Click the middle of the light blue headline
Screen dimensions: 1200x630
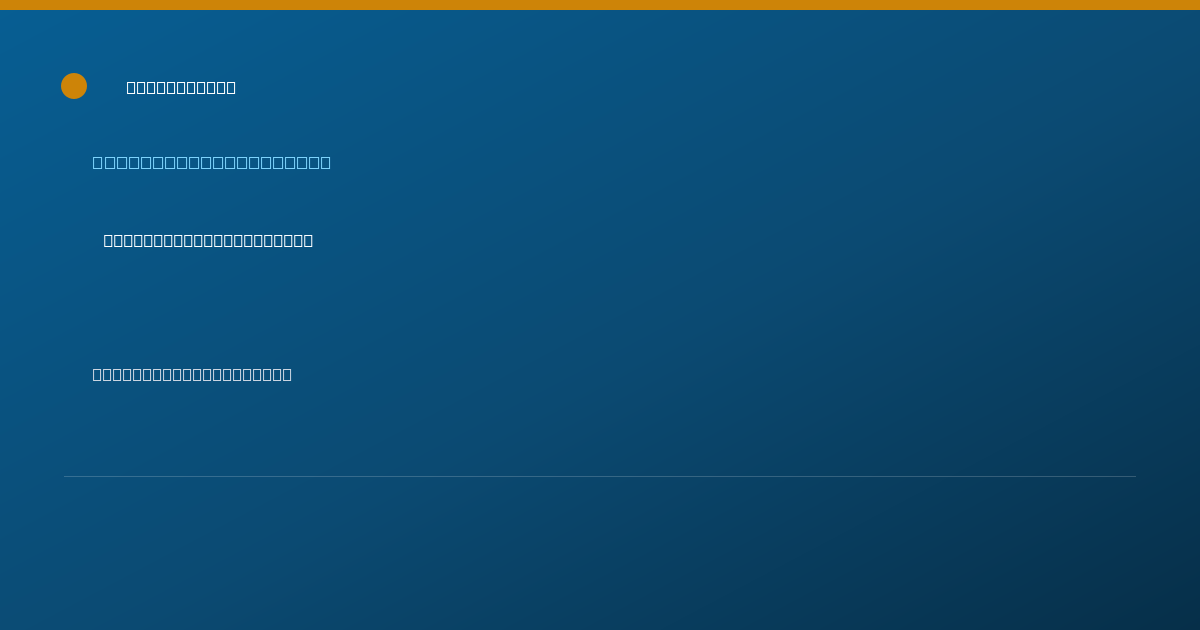(212, 163)
